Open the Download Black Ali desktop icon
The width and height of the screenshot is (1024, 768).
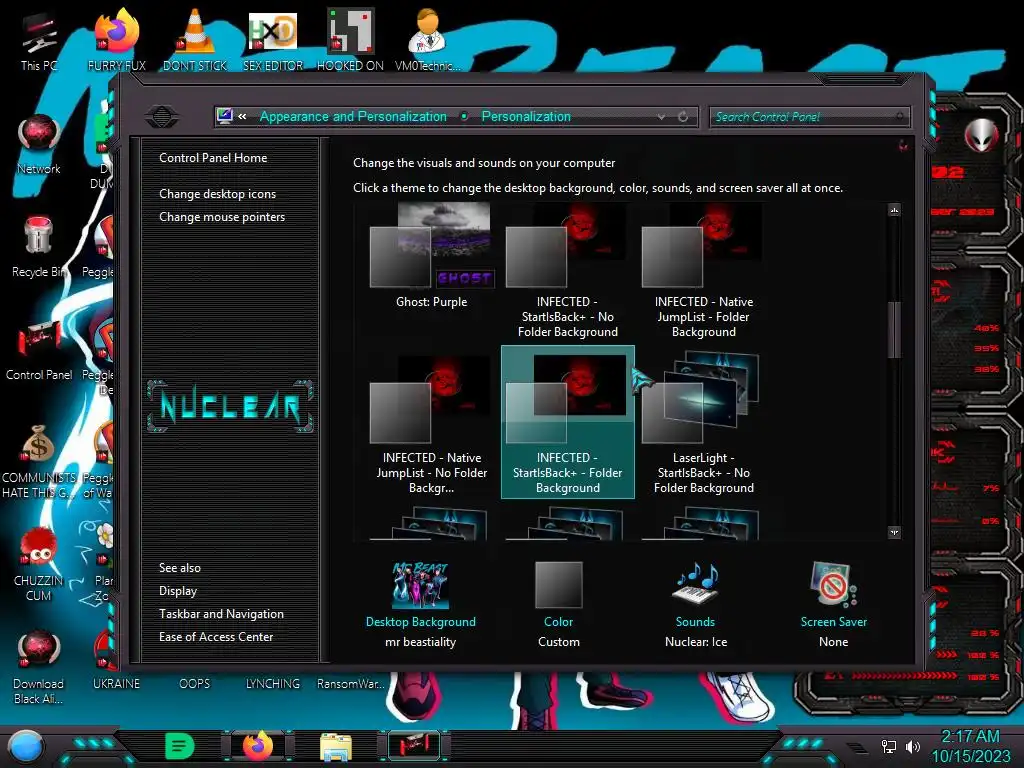point(39,667)
